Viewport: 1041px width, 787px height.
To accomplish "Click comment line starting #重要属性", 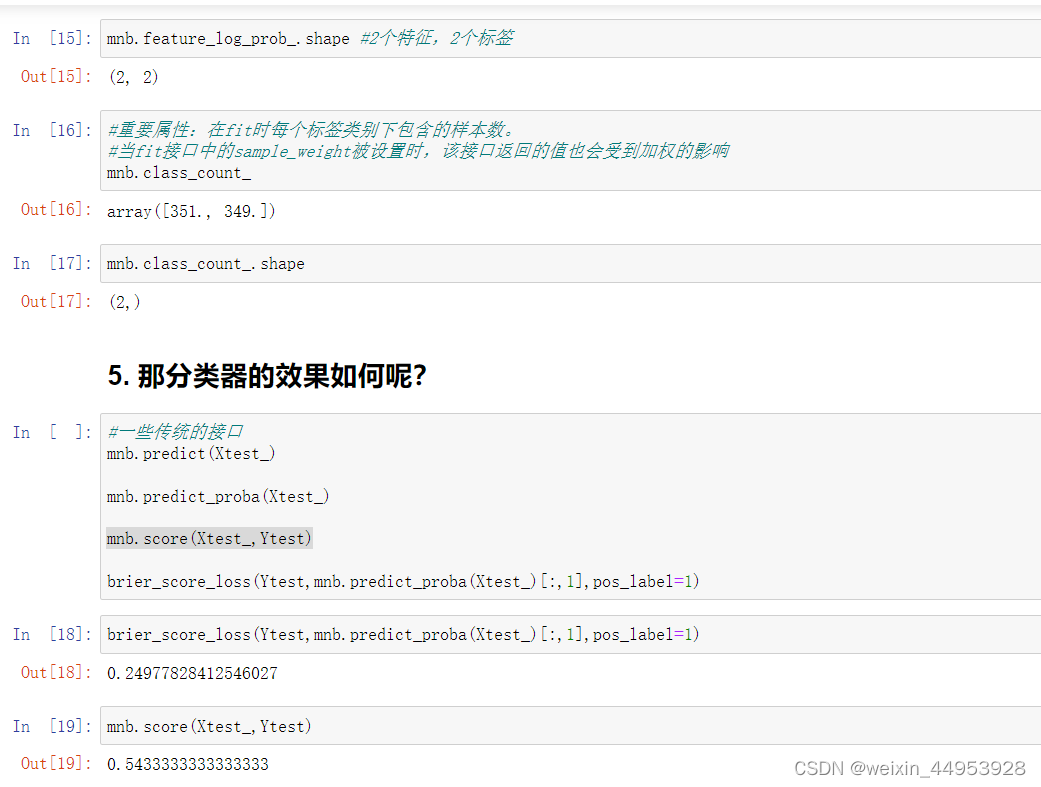I will pyautogui.click(x=311, y=129).
